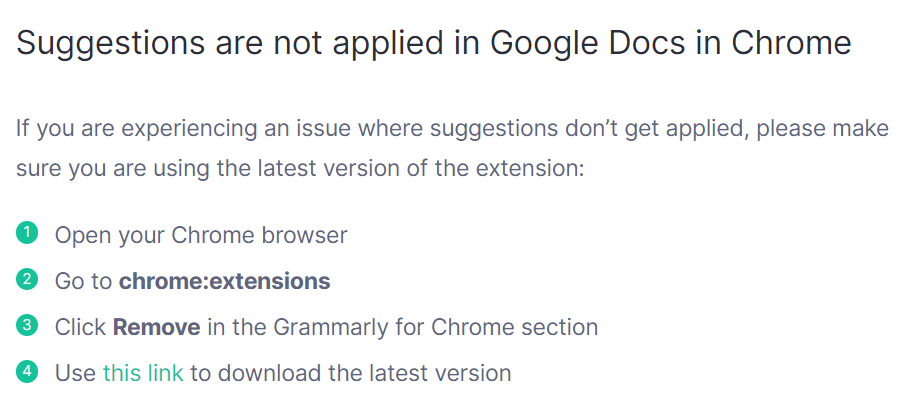Click the green step 1 number icon

(27, 234)
